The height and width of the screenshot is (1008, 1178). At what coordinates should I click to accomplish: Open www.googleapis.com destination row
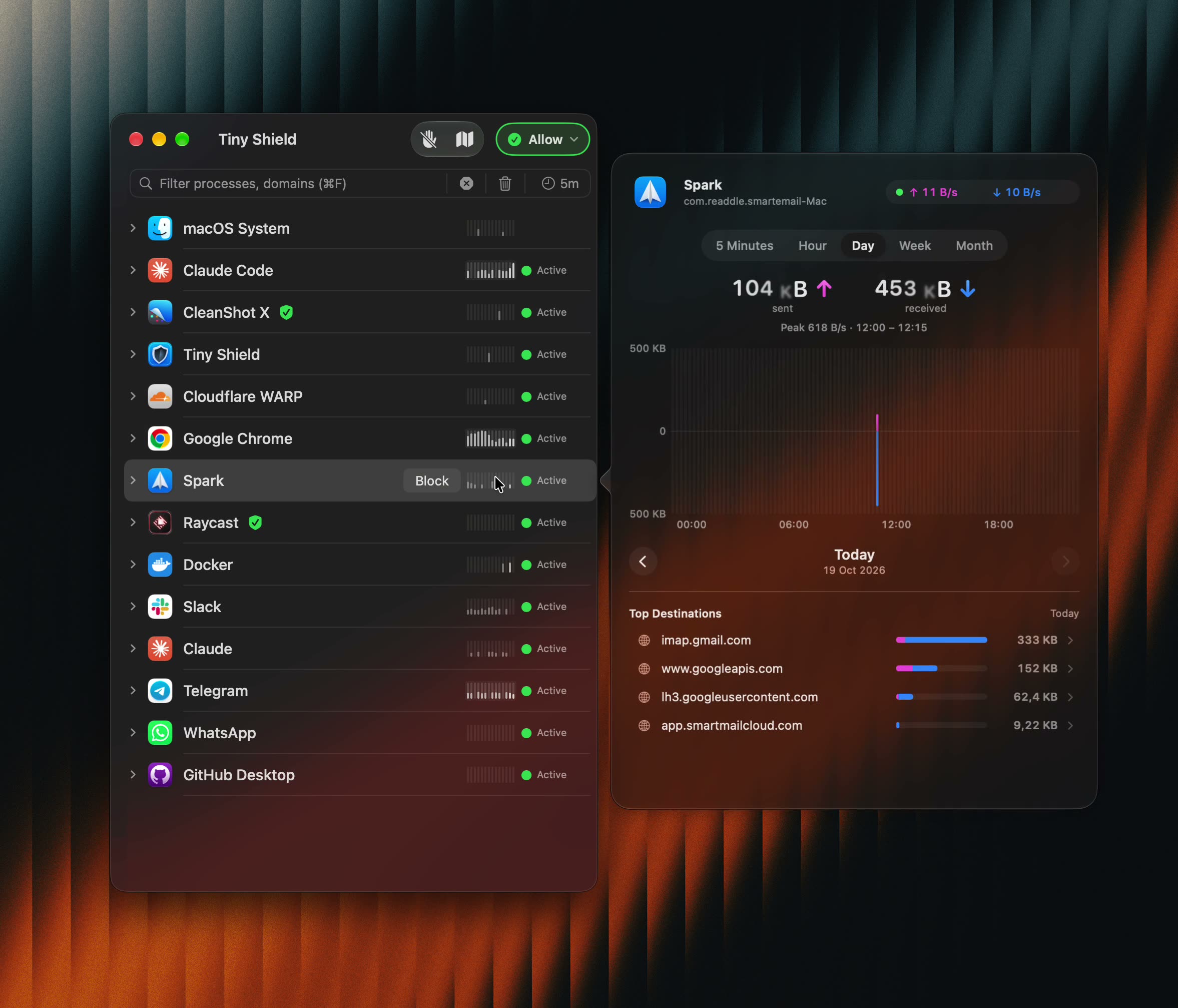854,669
